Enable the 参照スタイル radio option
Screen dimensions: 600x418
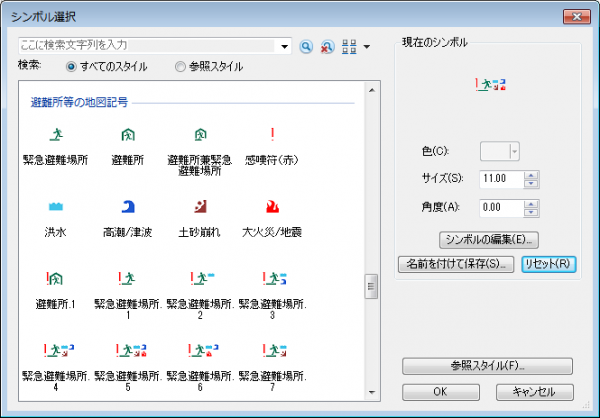[180, 67]
